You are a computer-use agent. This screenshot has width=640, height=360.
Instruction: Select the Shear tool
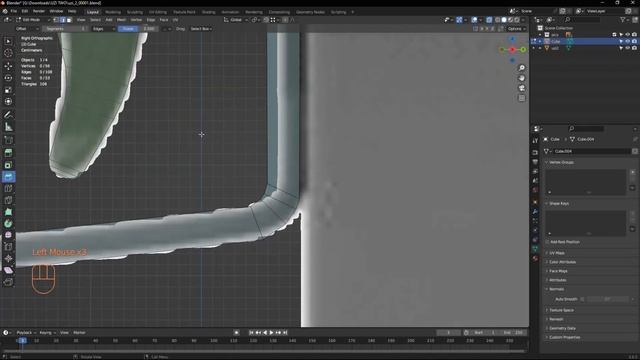(8, 270)
